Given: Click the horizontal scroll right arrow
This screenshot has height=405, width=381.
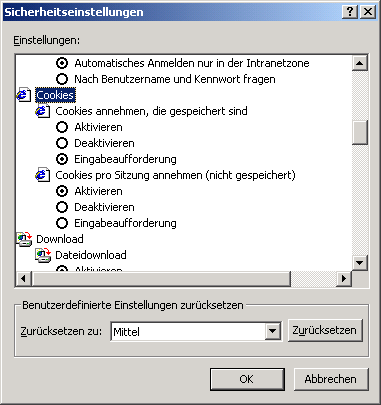Looking at the screenshot, I should [x=344, y=278].
